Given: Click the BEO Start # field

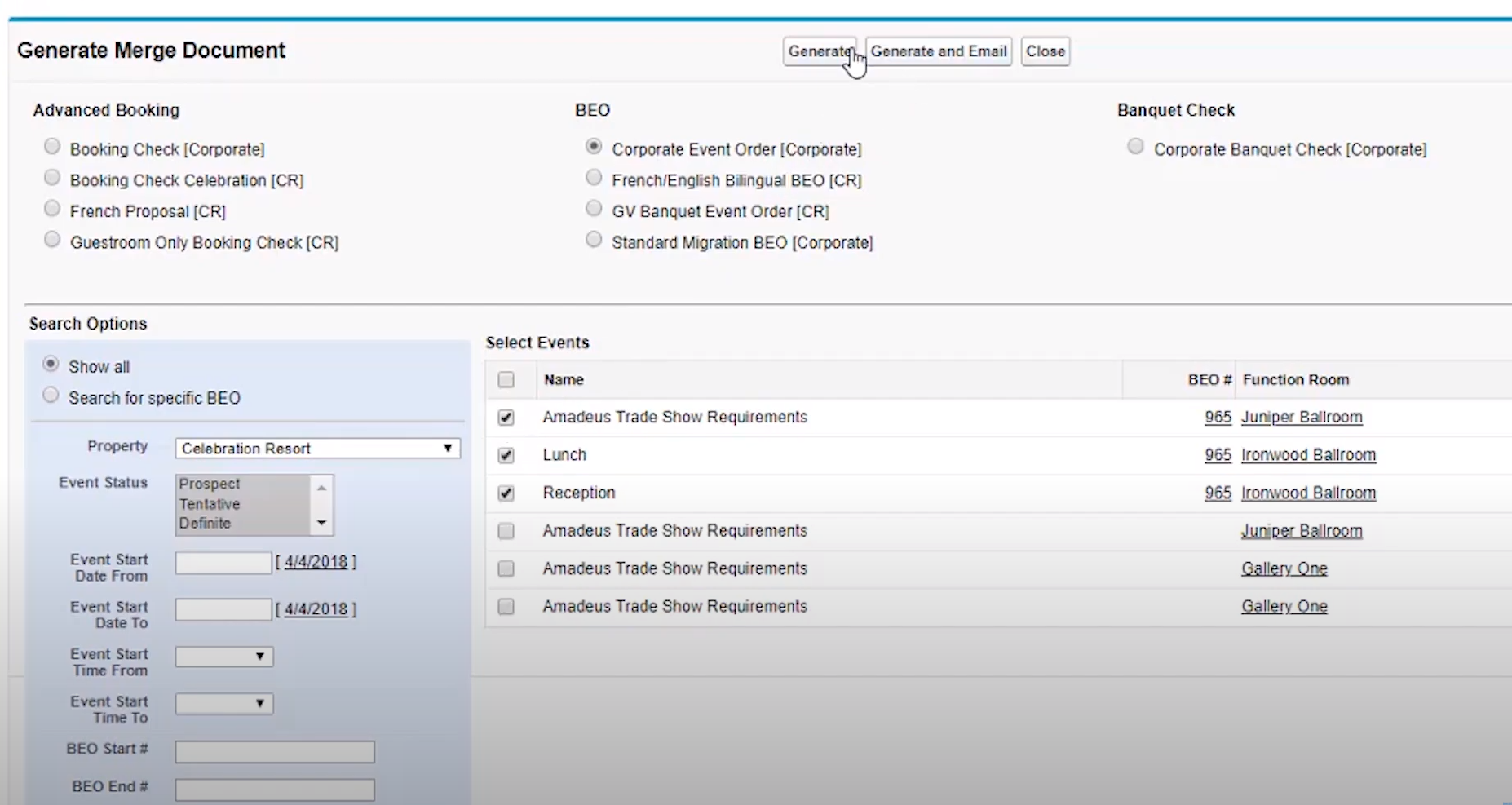Looking at the screenshot, I should point(275,752).
